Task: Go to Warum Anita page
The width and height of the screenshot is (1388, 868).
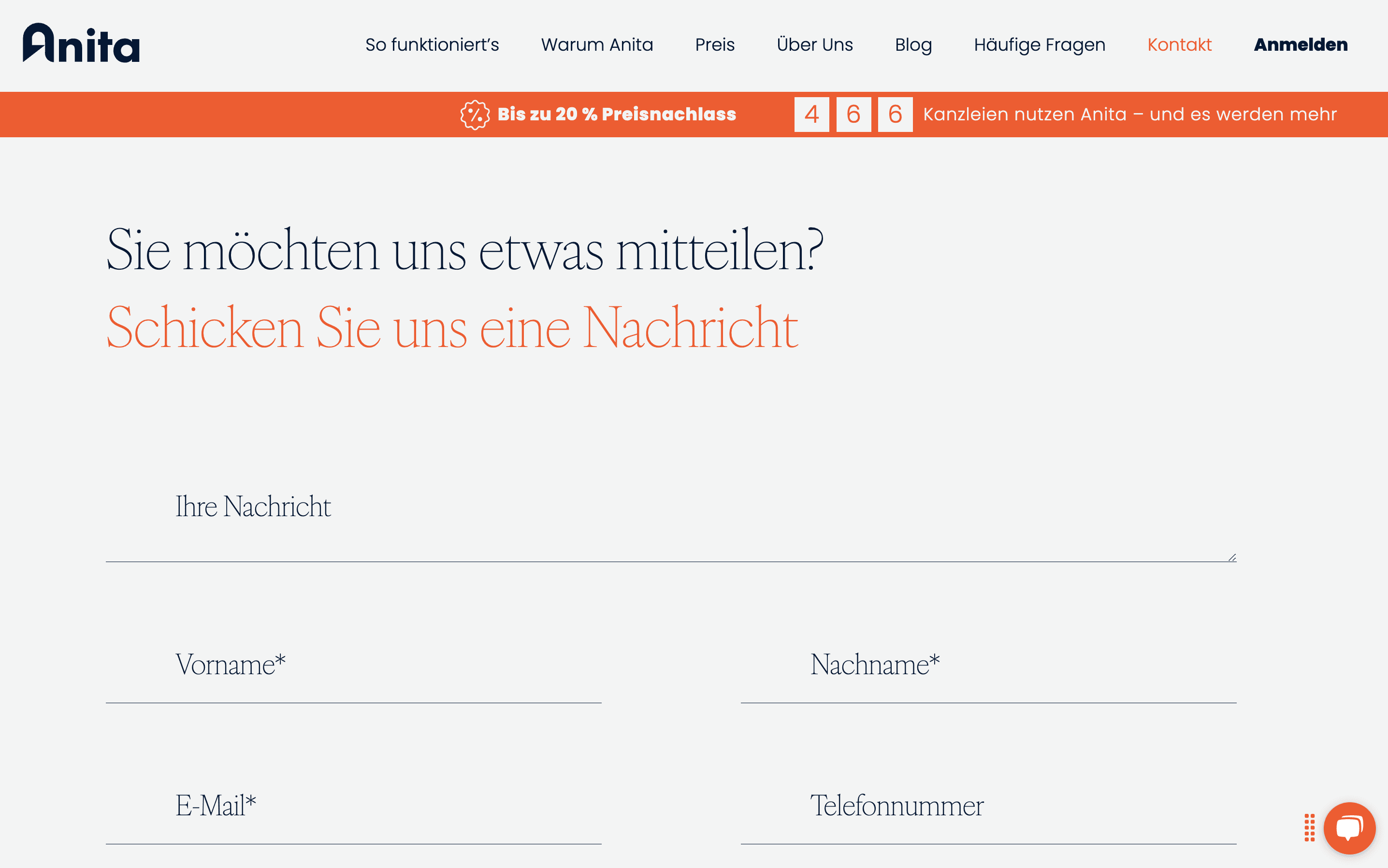Action: 596,45
